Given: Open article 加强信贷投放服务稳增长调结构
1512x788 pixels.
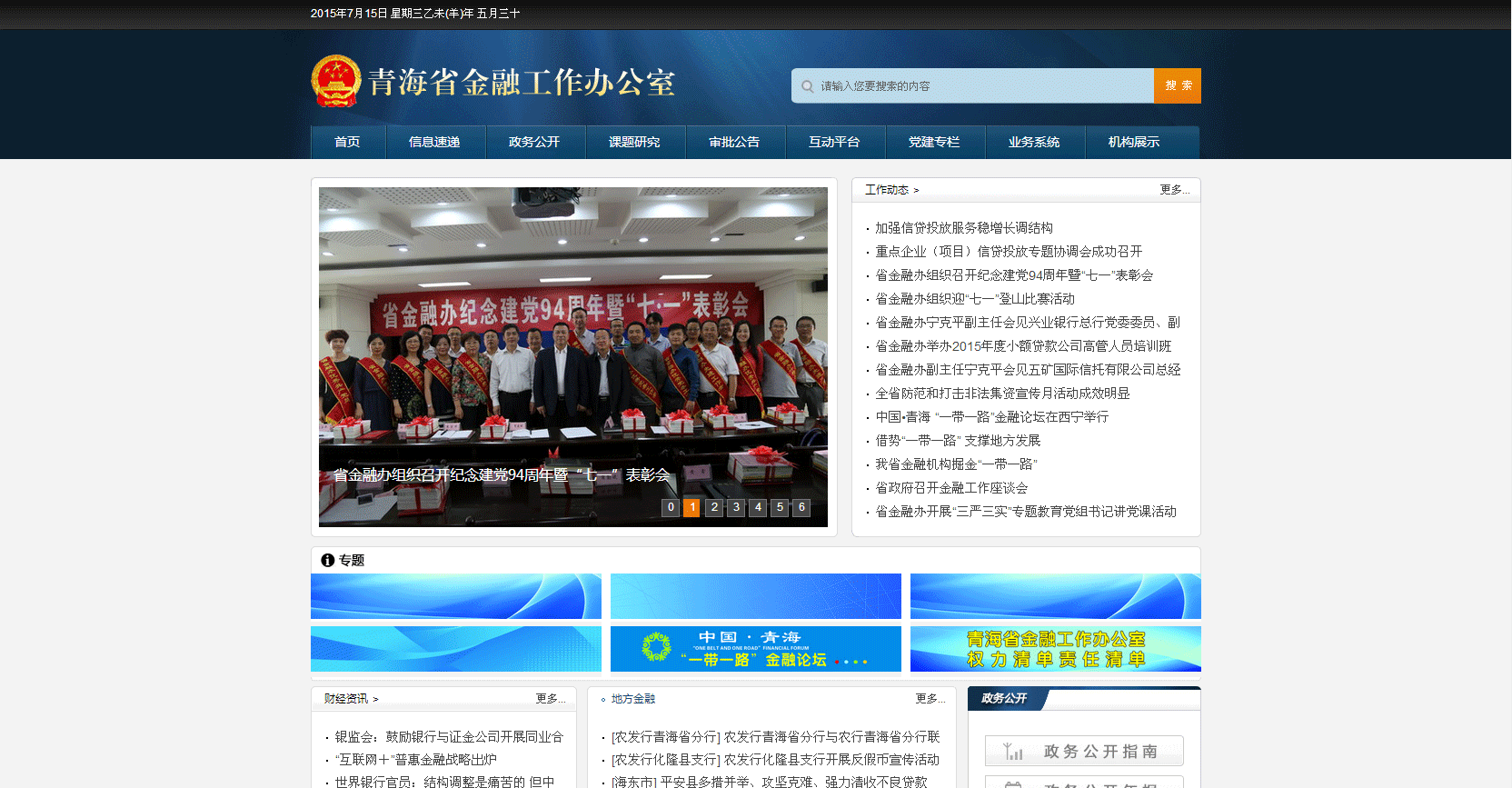Looking at the screenshot, I should click(x=964, y=228).
